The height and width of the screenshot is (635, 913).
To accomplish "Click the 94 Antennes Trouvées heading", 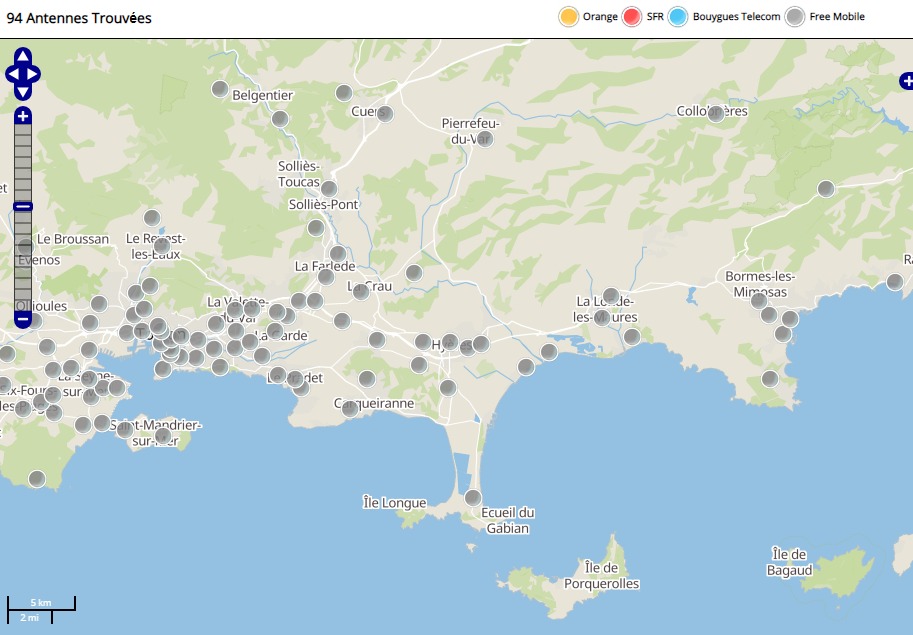I will click(x=79, y=18).
